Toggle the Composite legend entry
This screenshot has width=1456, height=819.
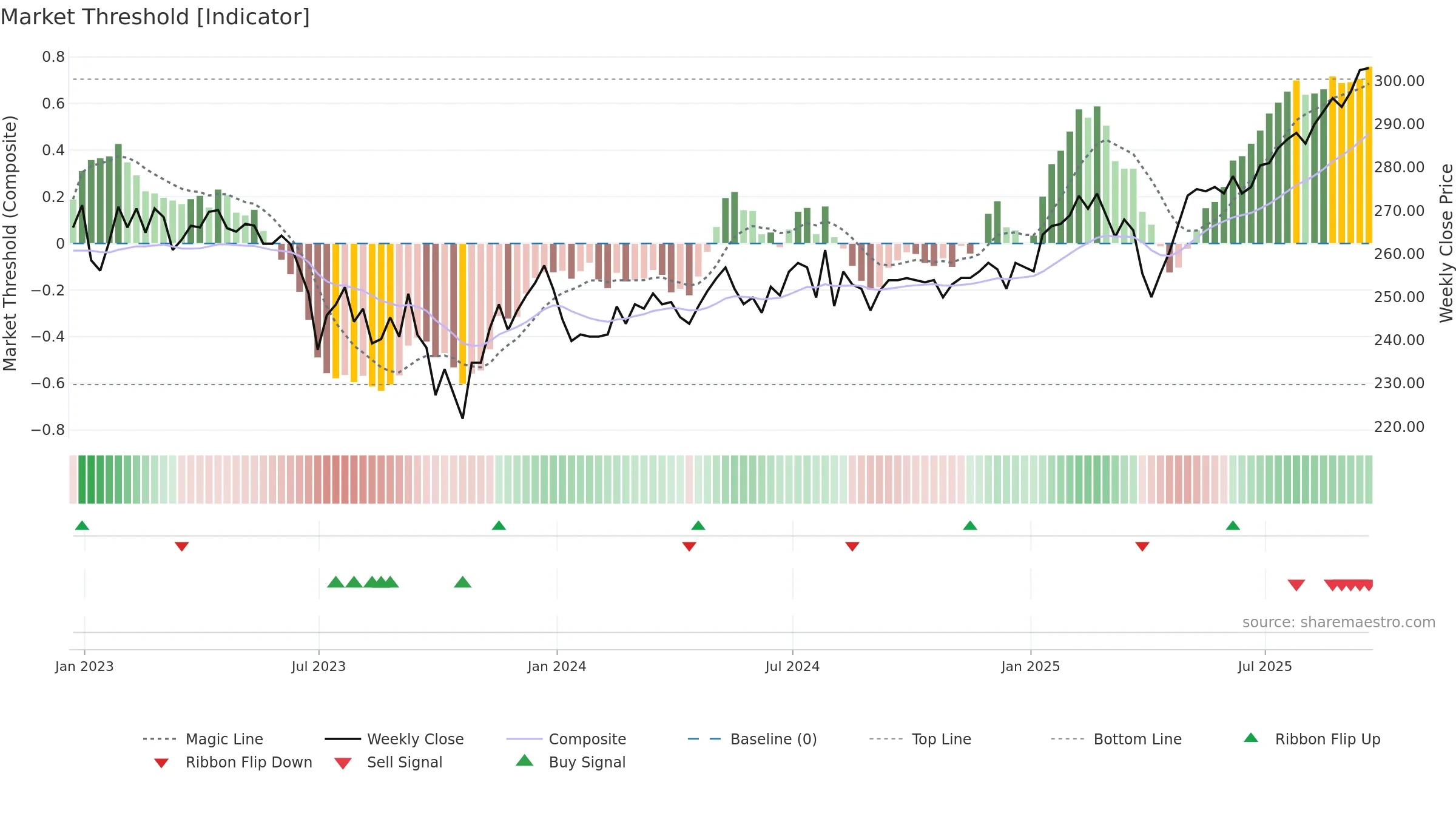[x=566, y=739]
